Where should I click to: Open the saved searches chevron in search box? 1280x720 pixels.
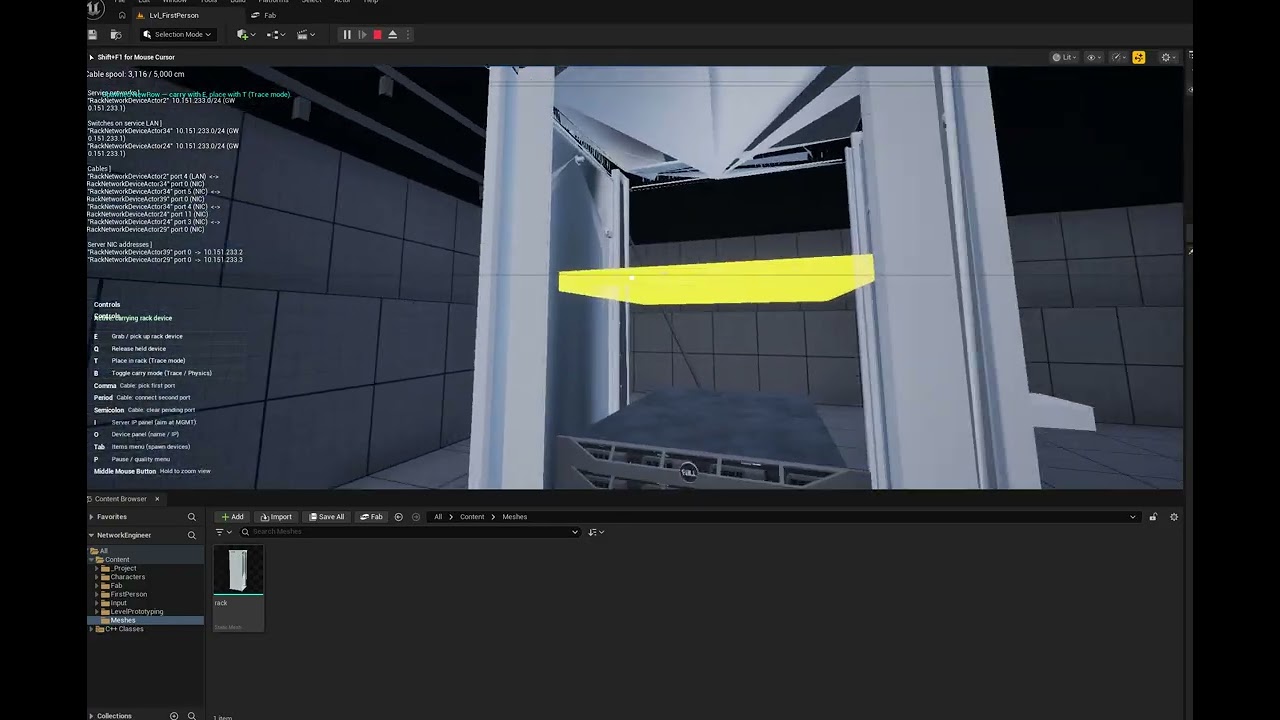(574, 532)
